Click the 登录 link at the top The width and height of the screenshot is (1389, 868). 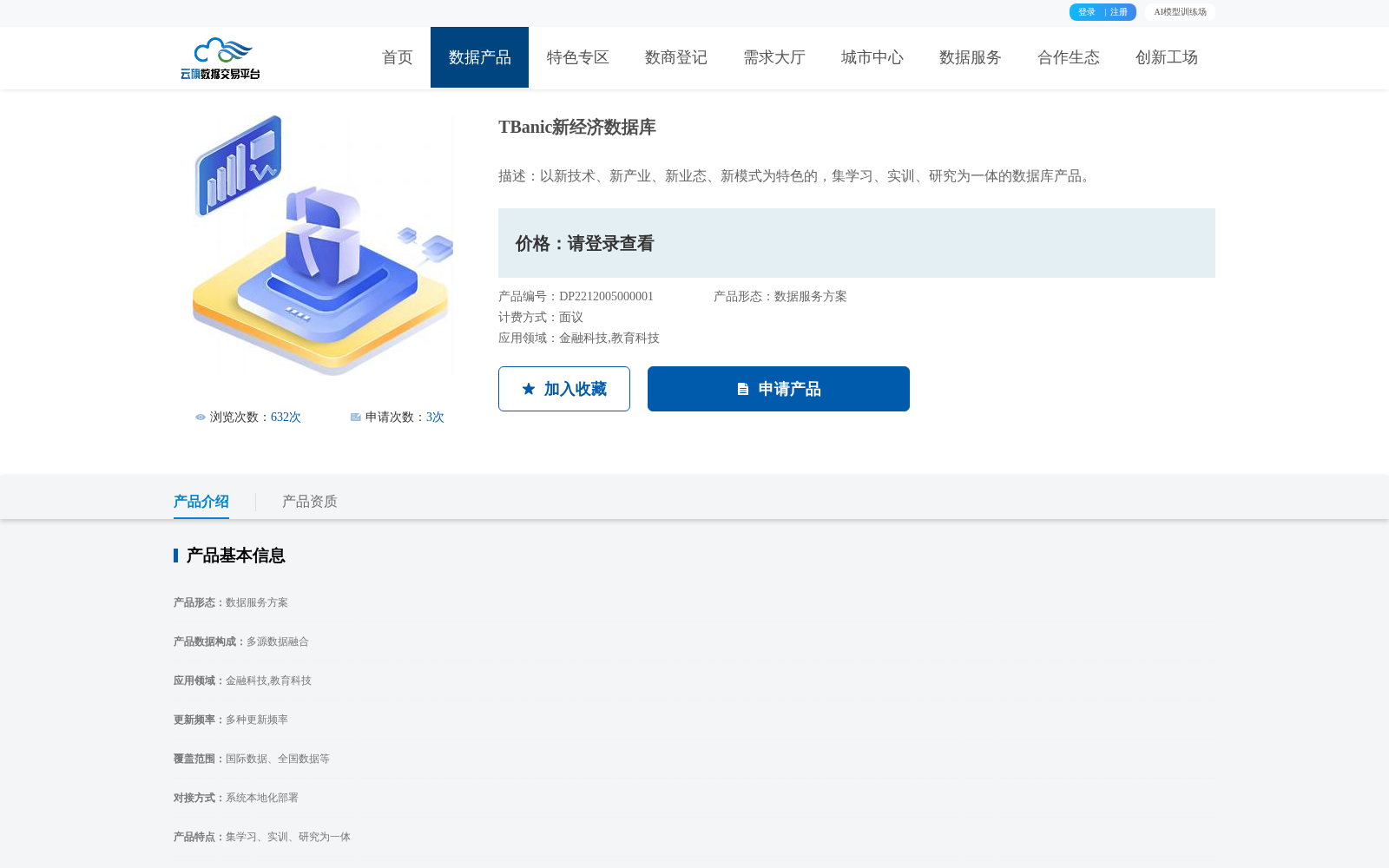click(1087, 12)
